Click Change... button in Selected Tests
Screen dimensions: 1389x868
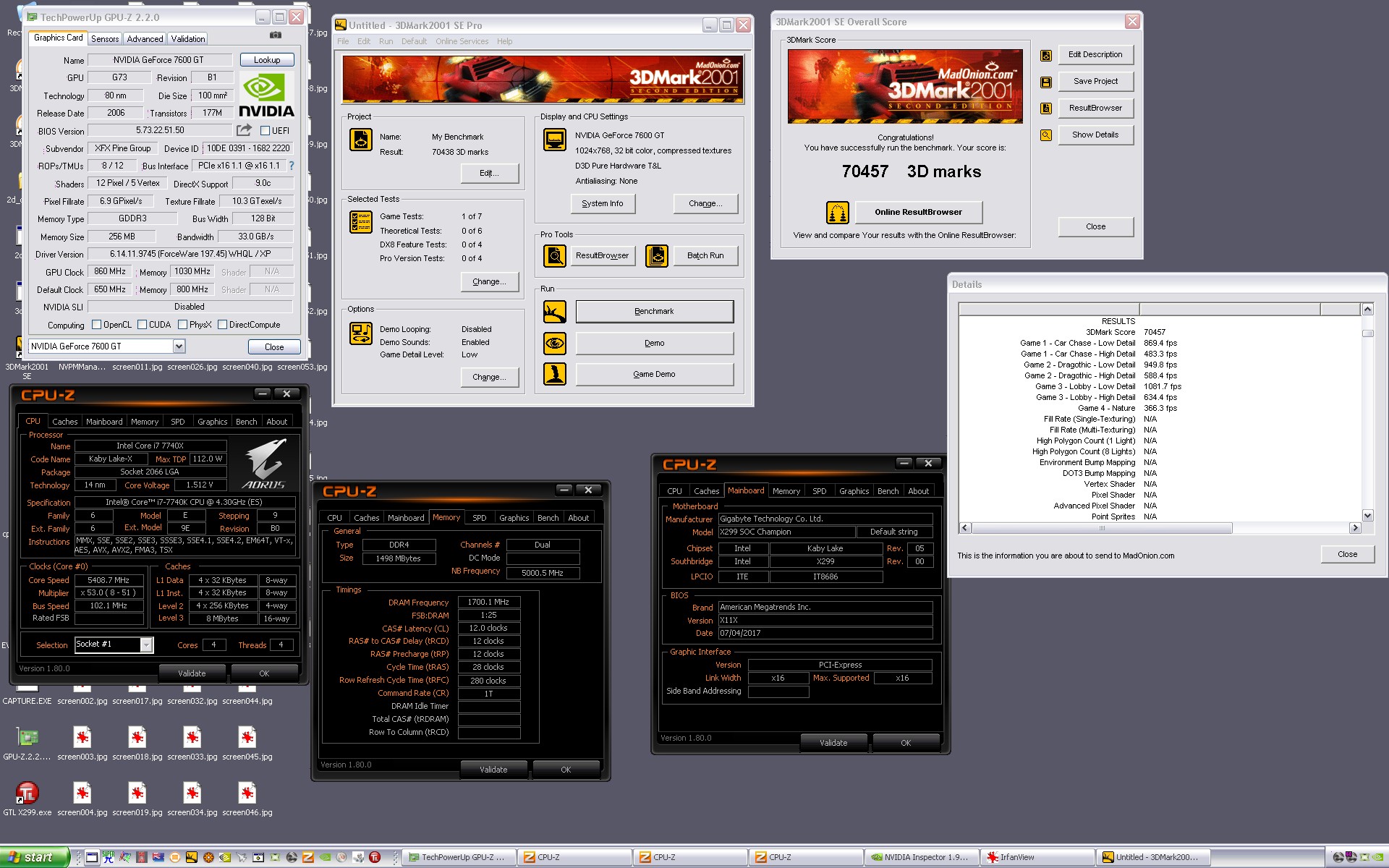tap(489, 282)
